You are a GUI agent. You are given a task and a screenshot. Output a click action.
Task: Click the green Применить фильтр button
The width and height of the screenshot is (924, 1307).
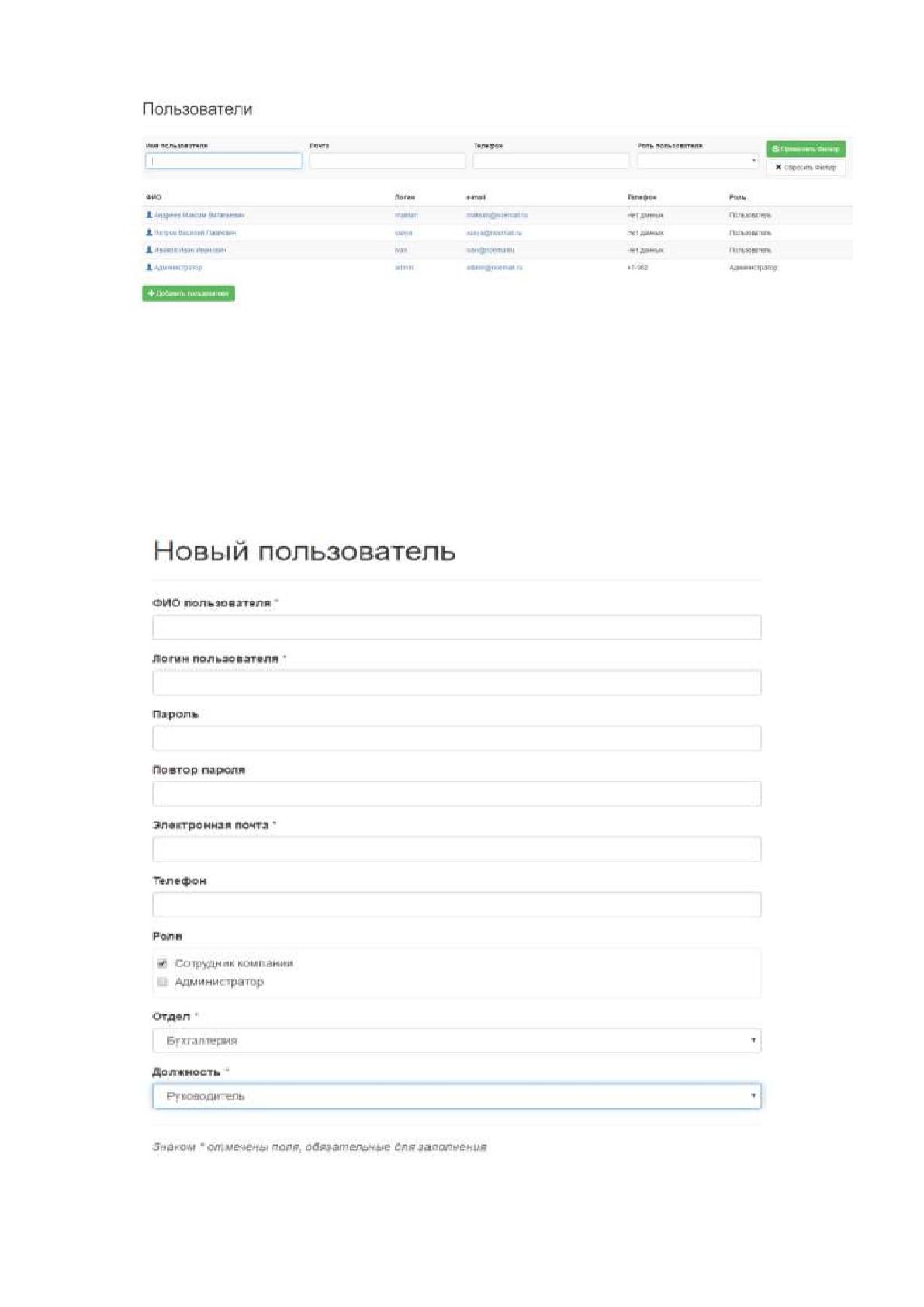(x=805, y=149)
